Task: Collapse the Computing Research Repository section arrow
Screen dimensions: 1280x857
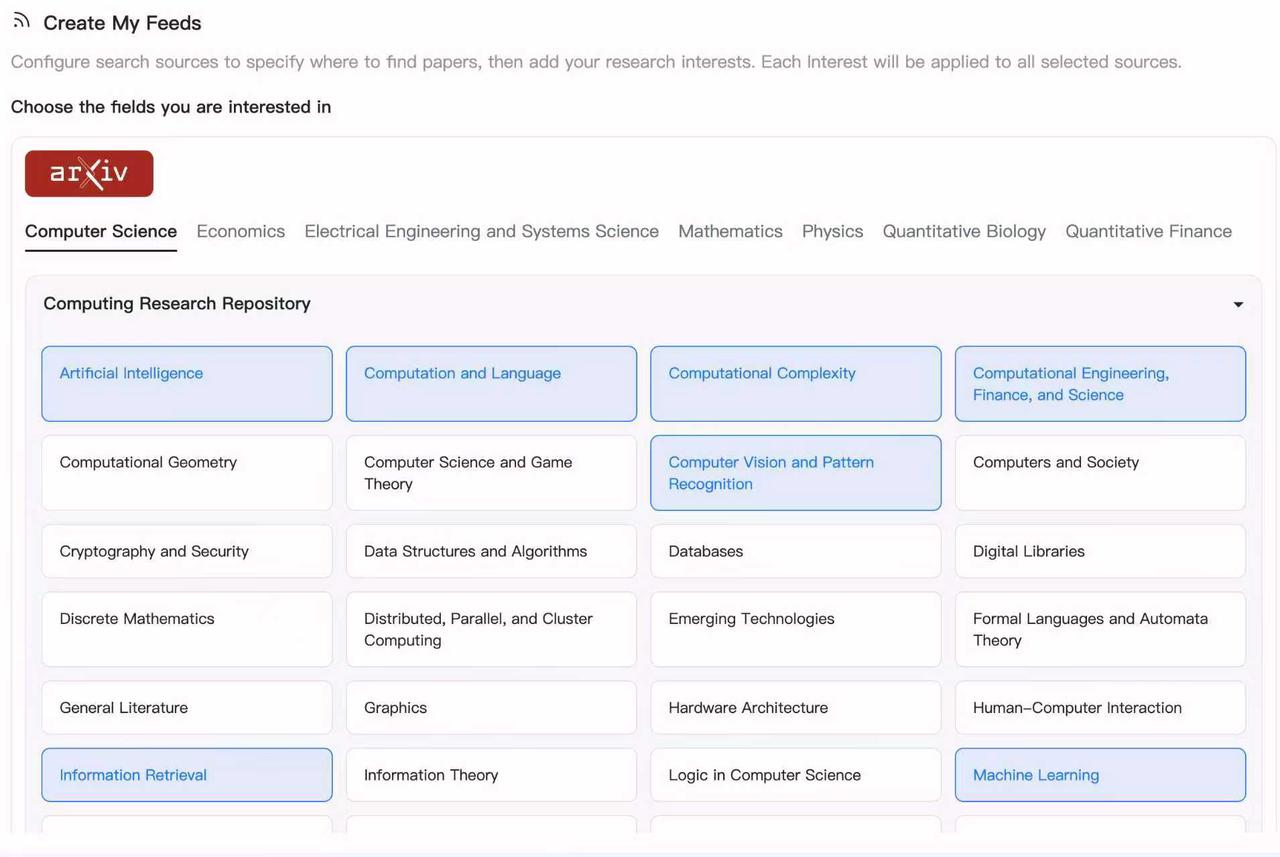Action: click(x=1238, y=304)
